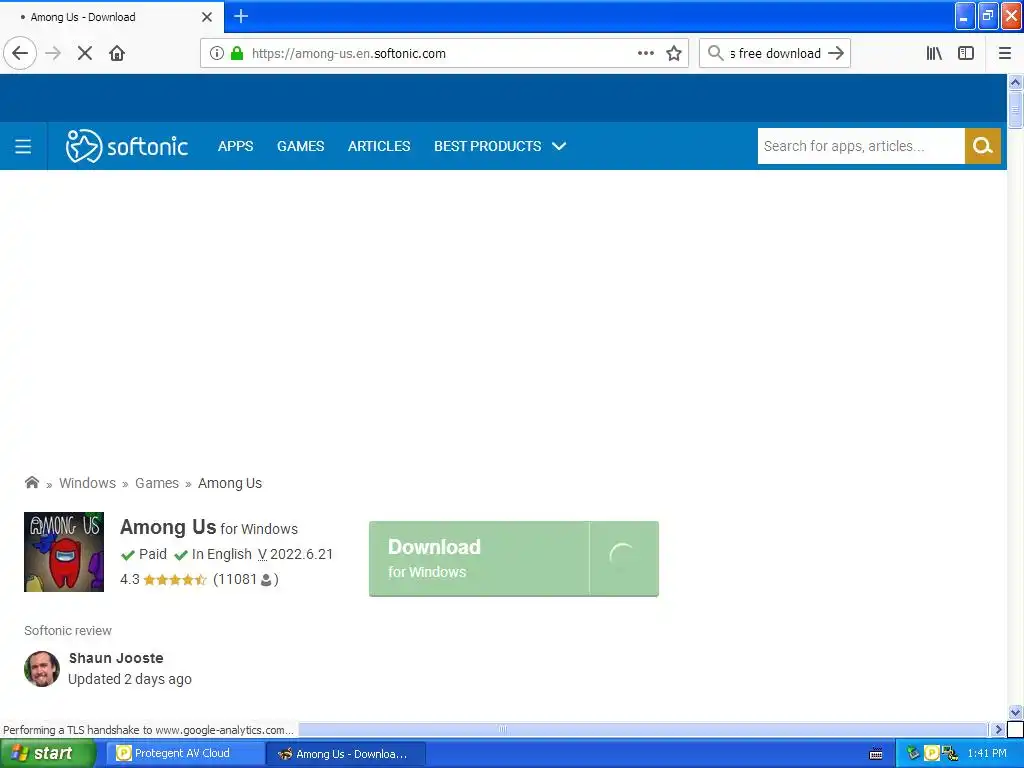Screen dimensions: 1024x768
Task: Show site information icon in address bar
Action: click(x=216, y=53)
